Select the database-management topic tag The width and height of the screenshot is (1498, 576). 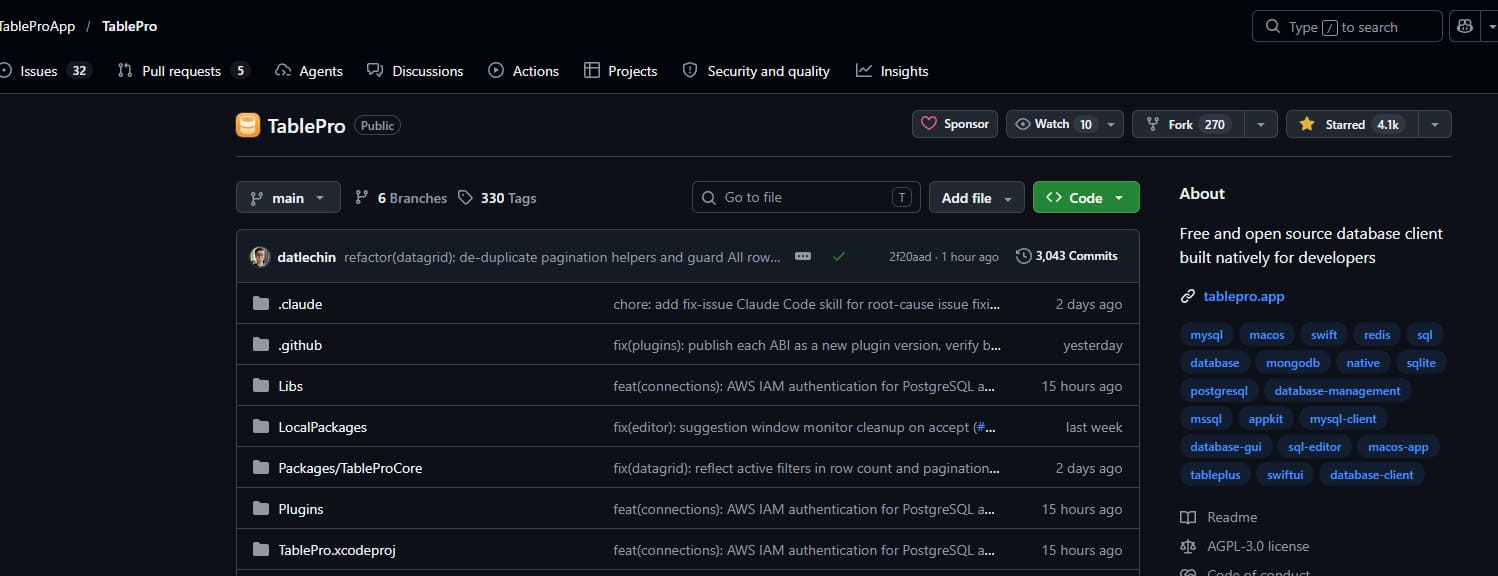(x=1337, y=391)
